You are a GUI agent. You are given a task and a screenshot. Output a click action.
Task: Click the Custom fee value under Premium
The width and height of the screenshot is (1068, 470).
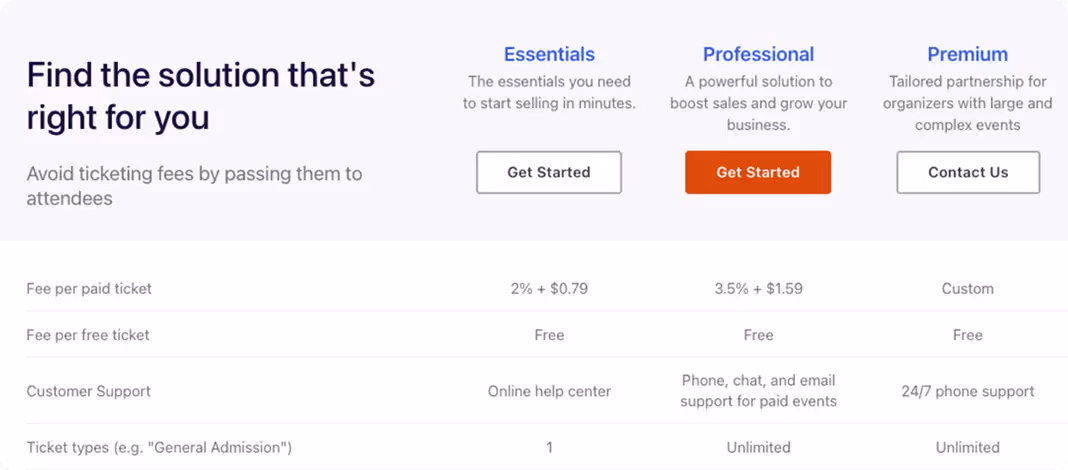[968, 289]
